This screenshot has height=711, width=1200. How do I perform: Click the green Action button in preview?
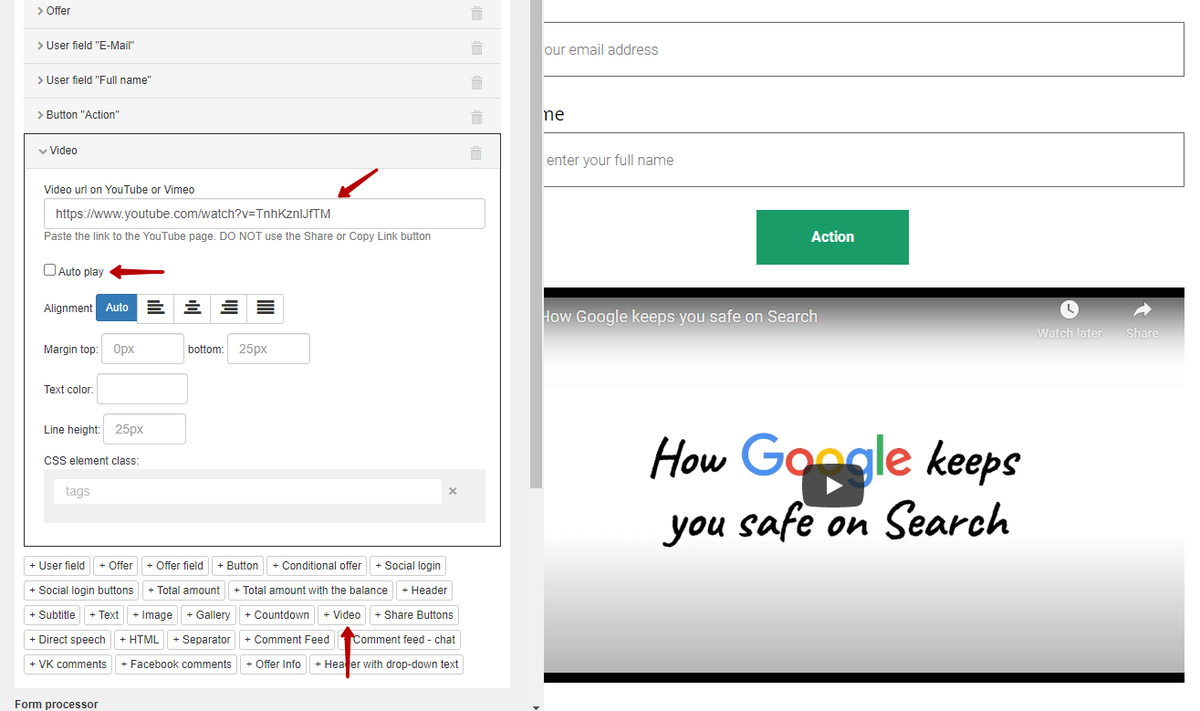tap(832, 237)
